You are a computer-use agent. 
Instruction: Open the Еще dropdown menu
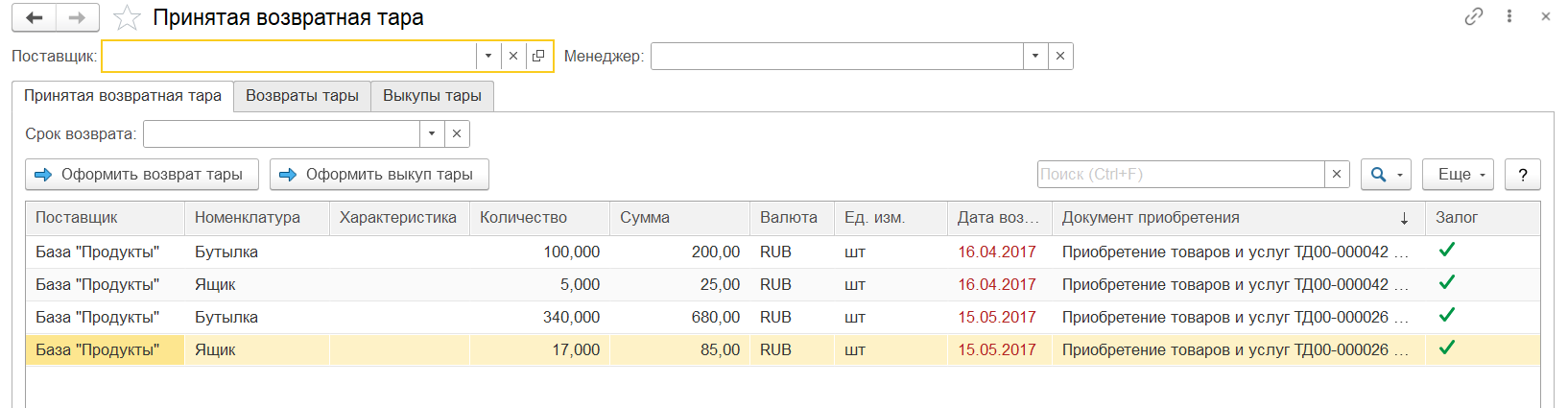coord(1458,174)
